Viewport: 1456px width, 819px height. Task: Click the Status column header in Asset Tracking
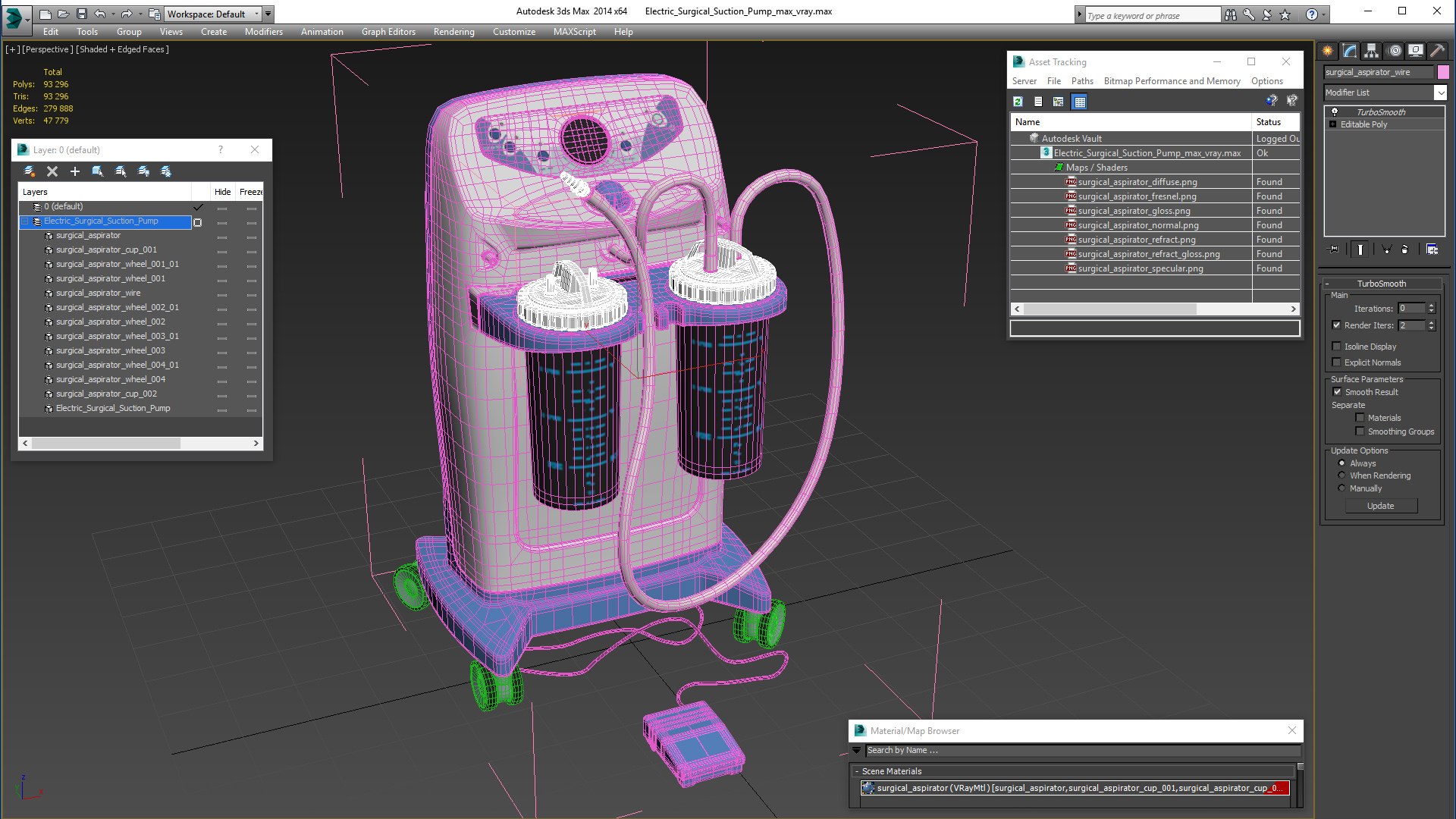[1276, 122]
